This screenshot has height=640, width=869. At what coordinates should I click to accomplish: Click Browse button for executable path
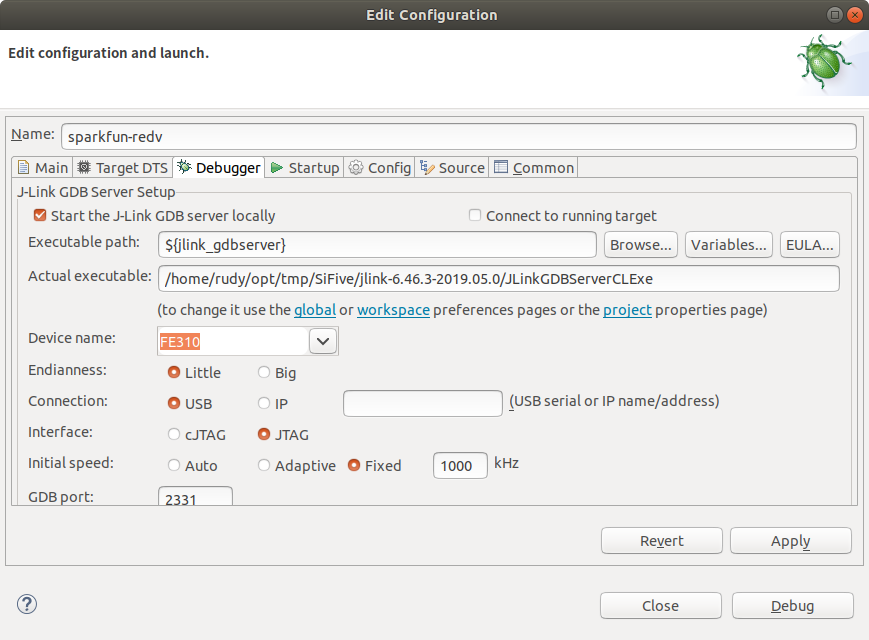click(641, 245)
